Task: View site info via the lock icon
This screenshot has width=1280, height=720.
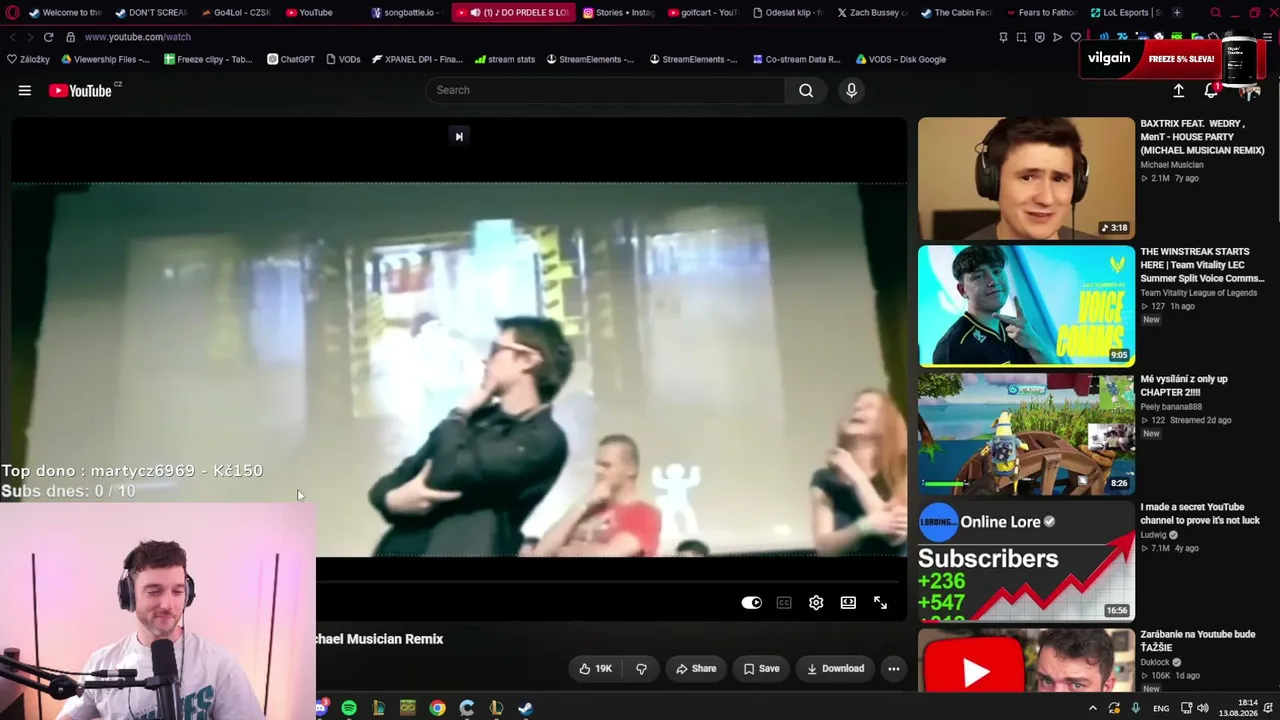Action: click(x=70, y=37)
